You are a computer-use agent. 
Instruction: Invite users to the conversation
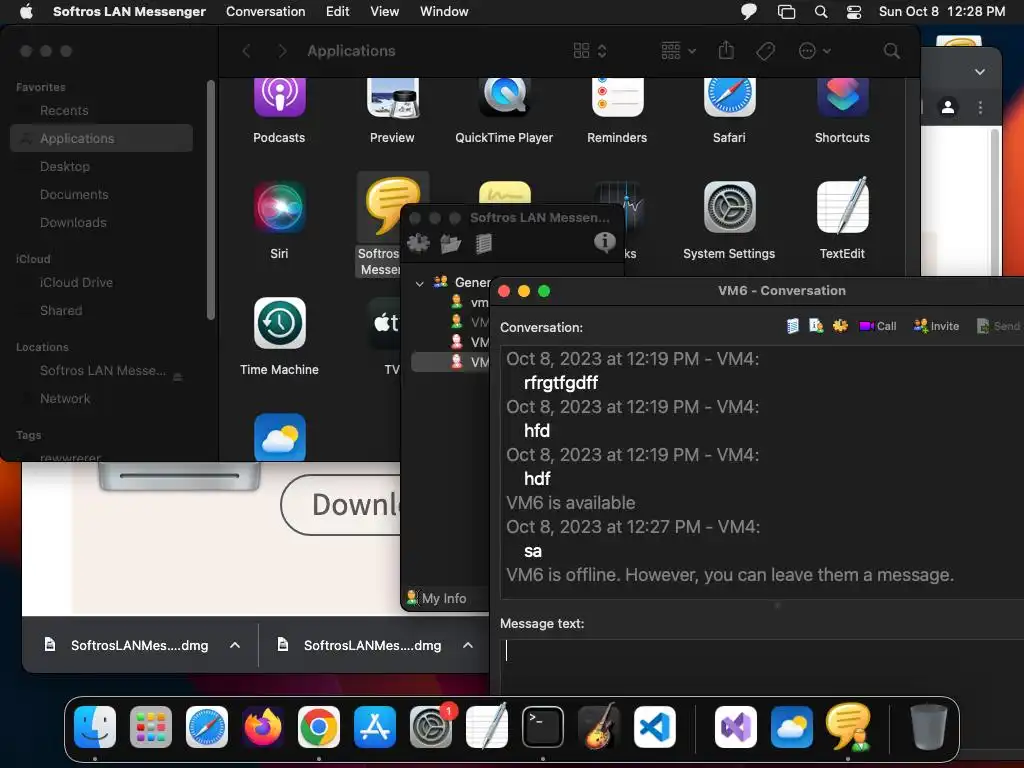936,326
